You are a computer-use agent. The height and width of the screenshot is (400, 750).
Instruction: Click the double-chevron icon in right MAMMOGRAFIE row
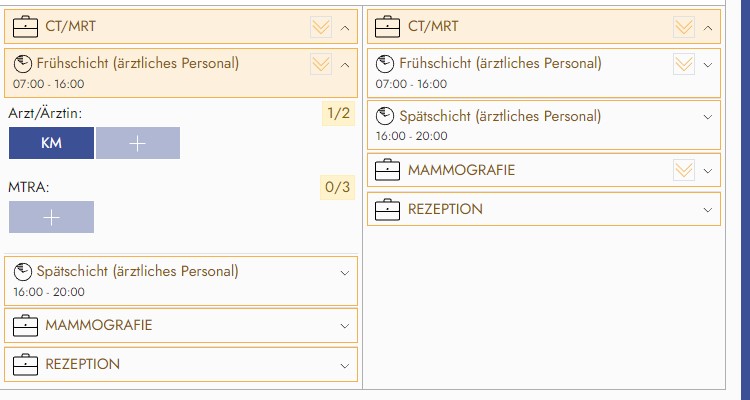684,170
